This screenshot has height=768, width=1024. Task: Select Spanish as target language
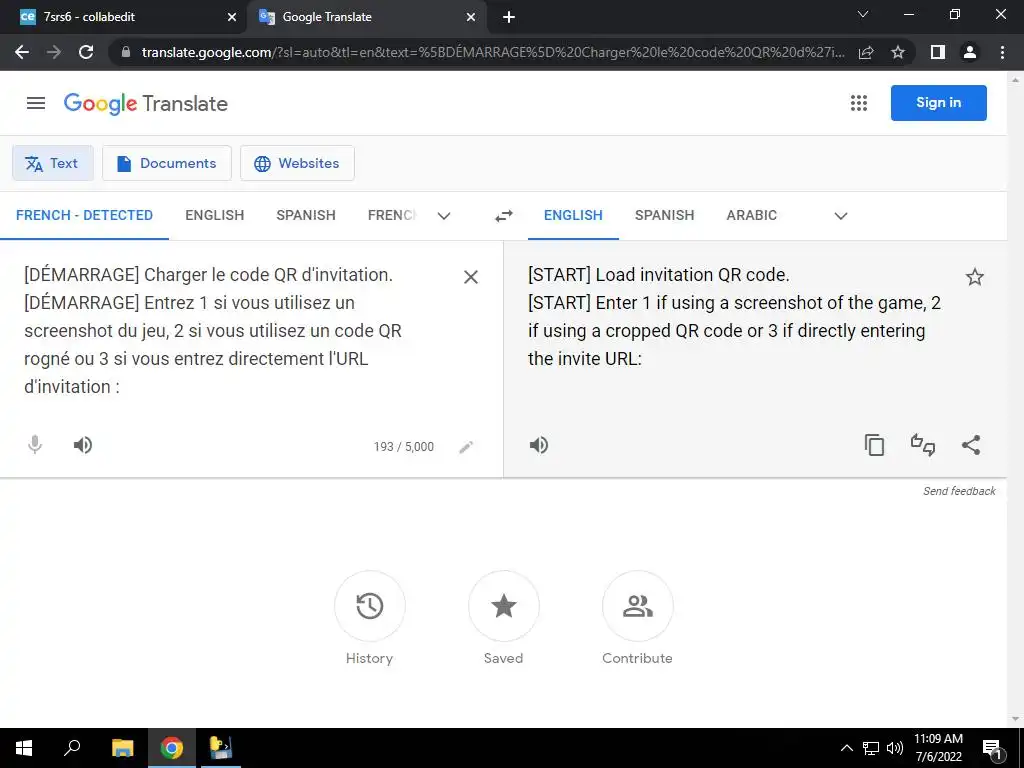664,216
